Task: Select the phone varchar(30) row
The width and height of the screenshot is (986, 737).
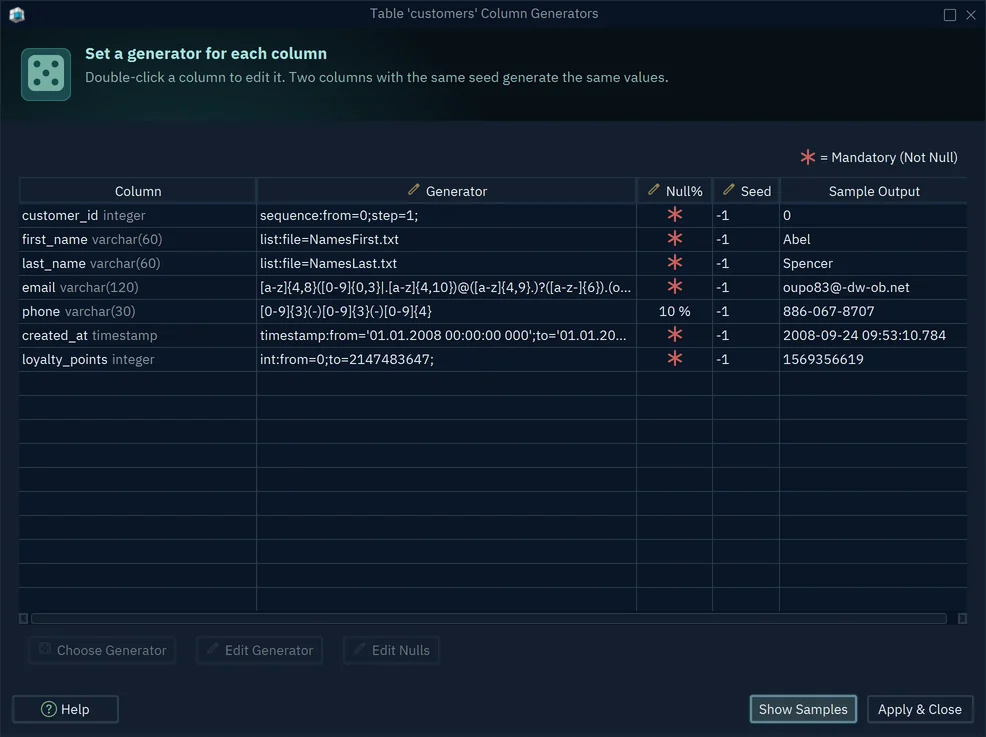Action: [493, 311]
